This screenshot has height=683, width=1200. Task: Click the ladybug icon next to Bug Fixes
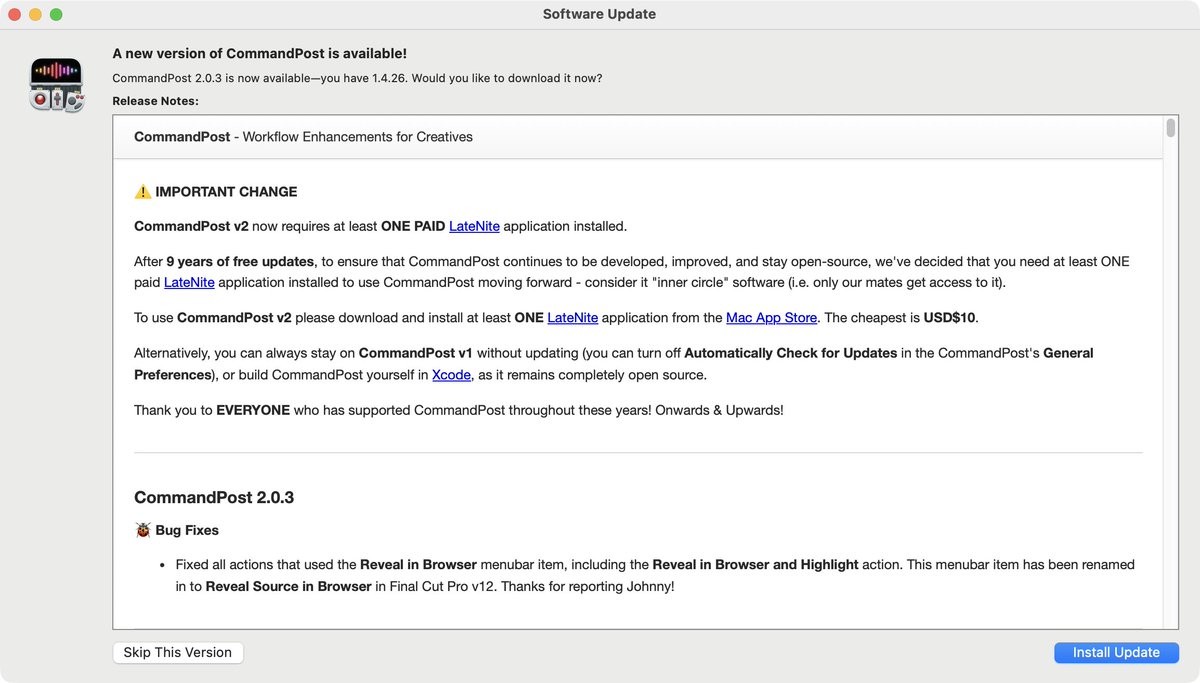[x=142, y=529]
